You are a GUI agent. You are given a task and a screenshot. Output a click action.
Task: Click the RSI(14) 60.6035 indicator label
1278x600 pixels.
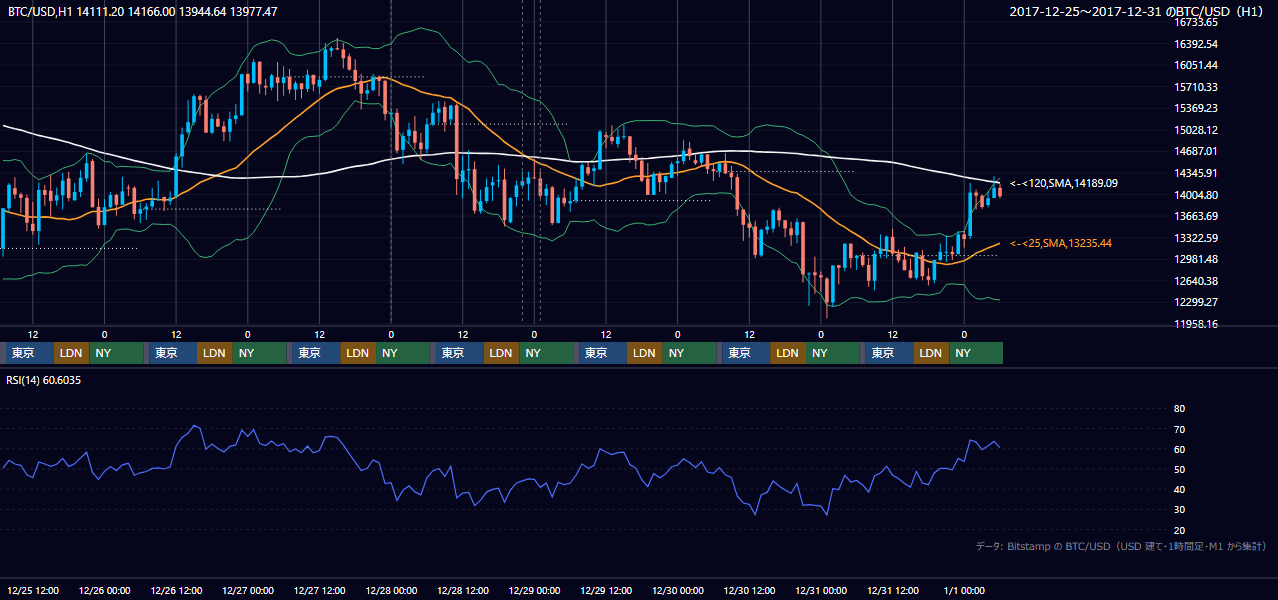tap(44, 380)
